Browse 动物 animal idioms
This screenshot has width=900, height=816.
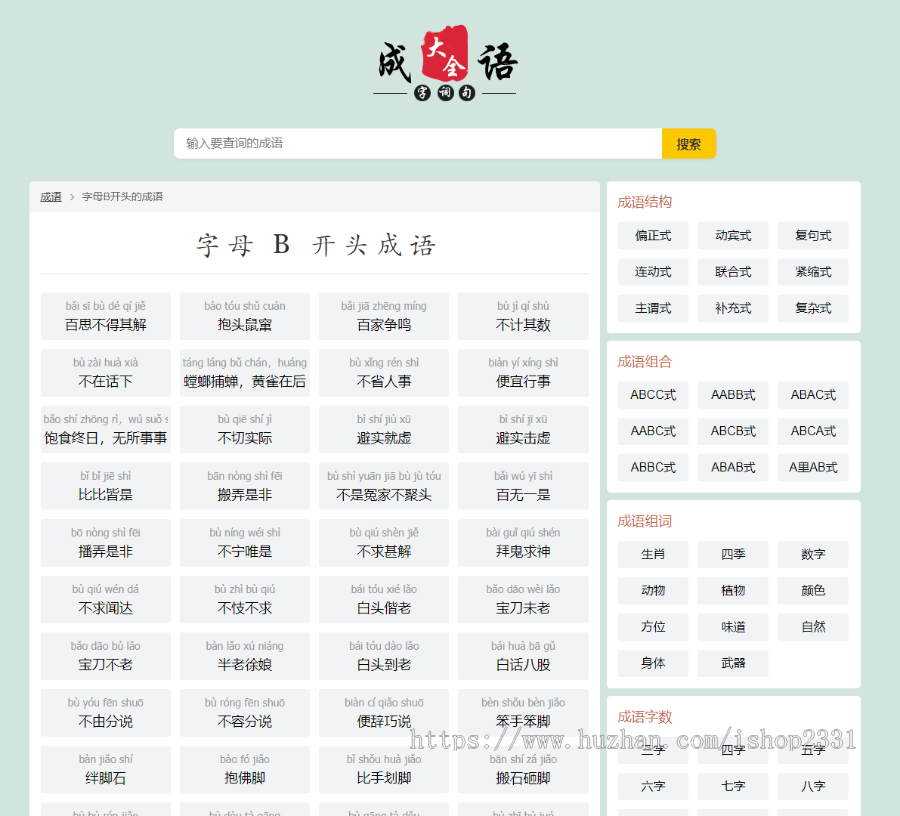click(653, 590)
